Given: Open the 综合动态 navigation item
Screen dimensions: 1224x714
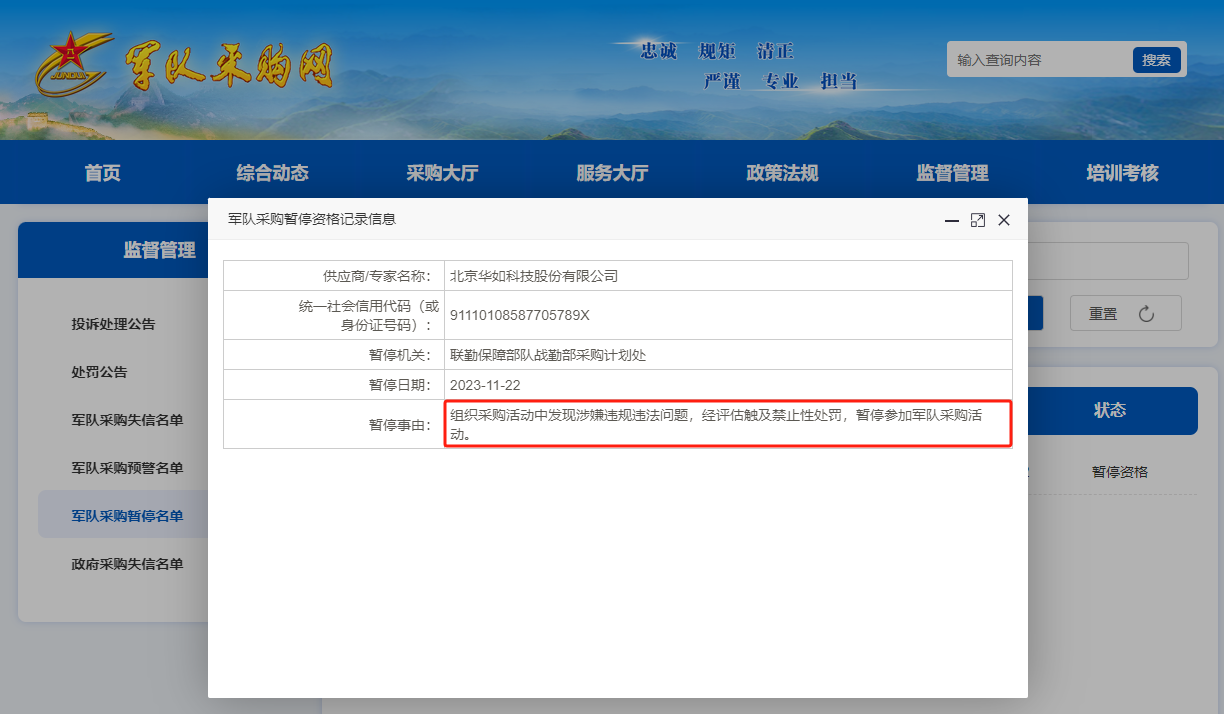Looking at the screenshot, I should (x=272, y=173).
